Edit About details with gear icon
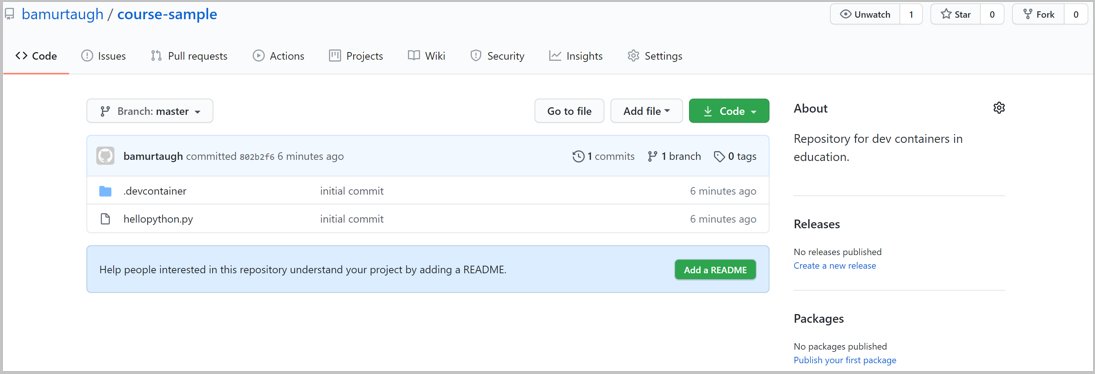This screenshot has height=374, width=1095. click(x=999, y=108)
